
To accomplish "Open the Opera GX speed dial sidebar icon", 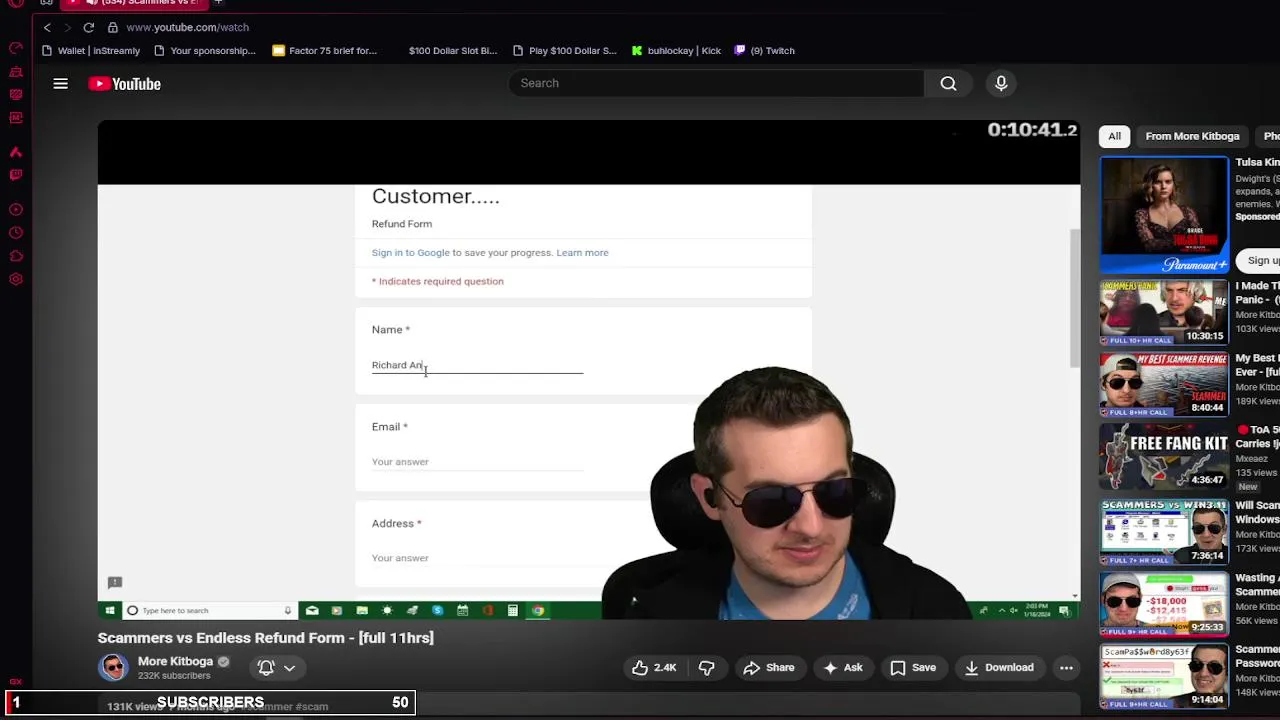I will pos(16,47).
